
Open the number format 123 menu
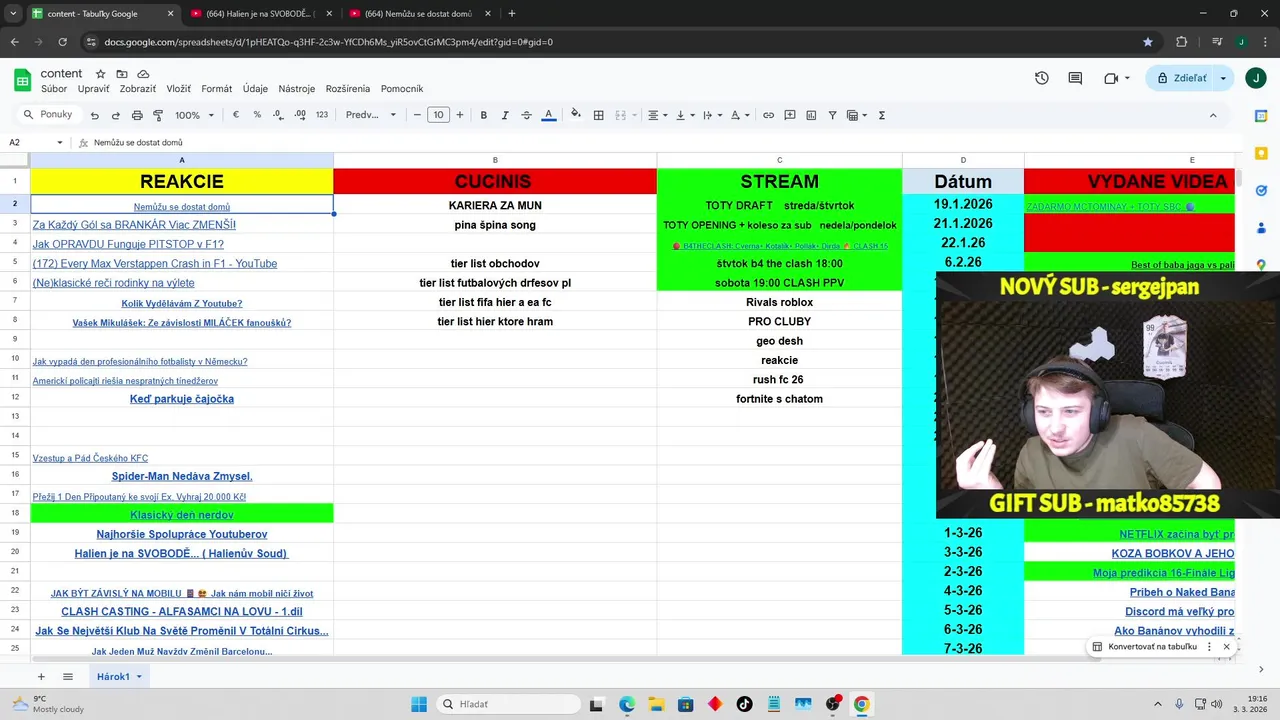tap(322, 115)
